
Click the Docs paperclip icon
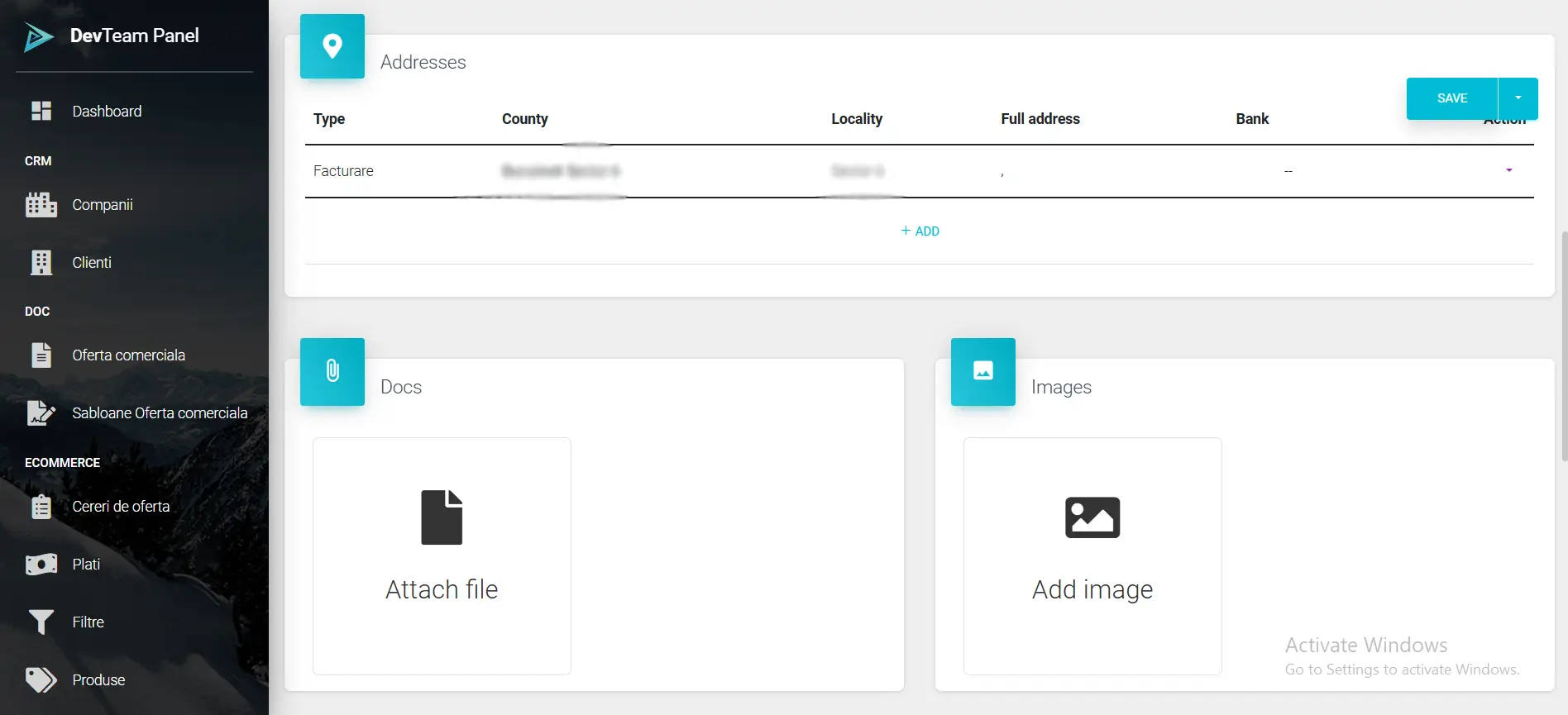[x=332, y=371]
